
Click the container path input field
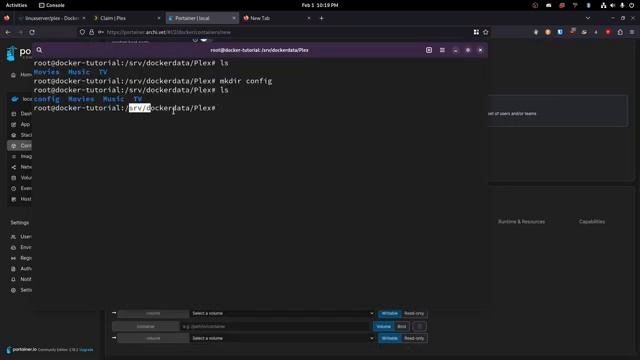tap(275, 327)
